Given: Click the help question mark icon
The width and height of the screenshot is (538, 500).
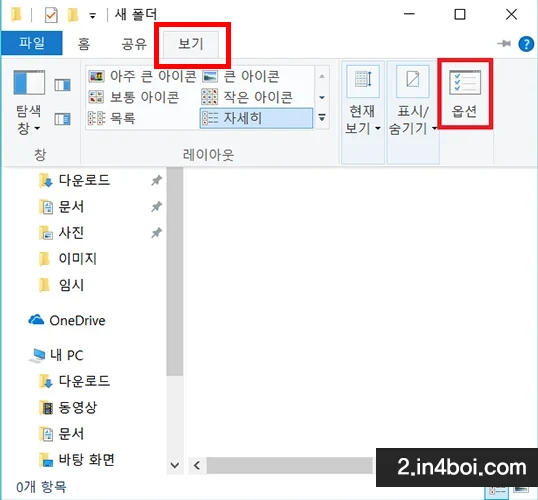Looking at the screenshot, I should pyautogui.click(x=526, y=44).
